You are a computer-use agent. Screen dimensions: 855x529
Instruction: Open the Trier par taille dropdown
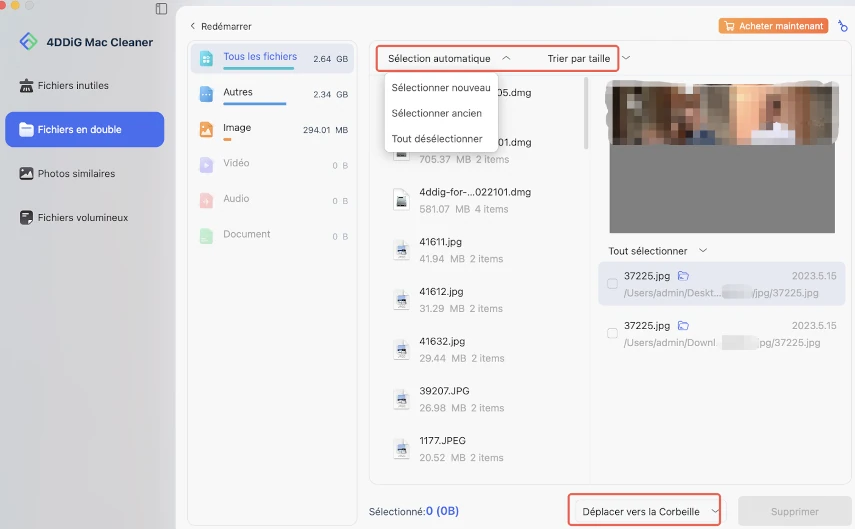pyautogui.click(x=589, y=58)
